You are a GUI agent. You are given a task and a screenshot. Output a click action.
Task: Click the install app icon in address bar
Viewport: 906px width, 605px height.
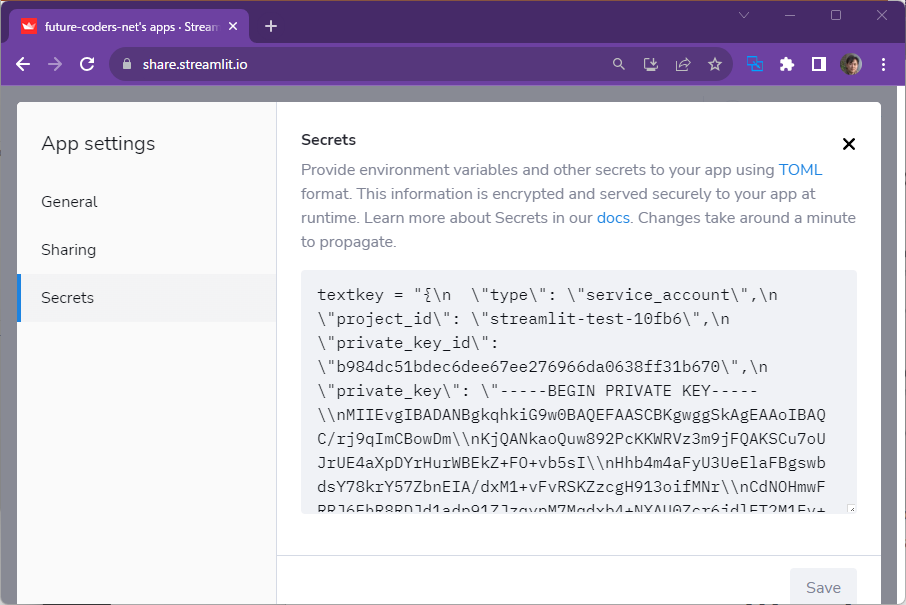[651, 64]
